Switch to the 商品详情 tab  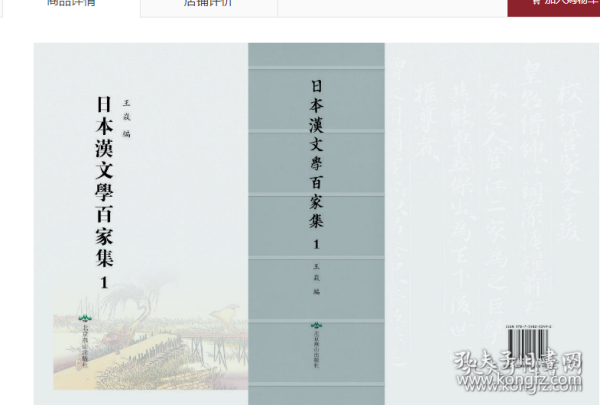pyautogui.click(x=70, y=5)
